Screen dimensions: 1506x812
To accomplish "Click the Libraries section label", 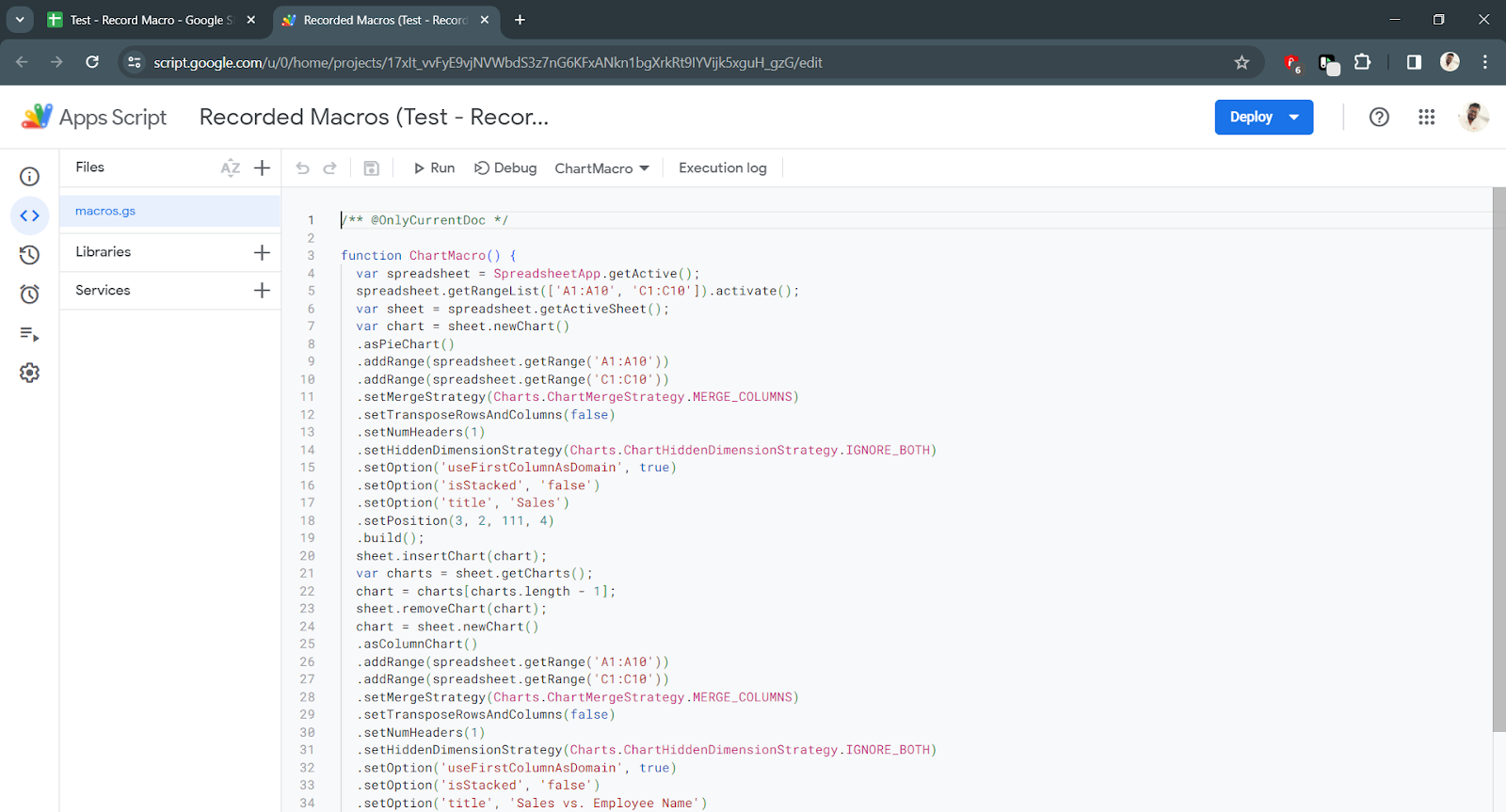I will pyautogui.click(x=104, y=252).
